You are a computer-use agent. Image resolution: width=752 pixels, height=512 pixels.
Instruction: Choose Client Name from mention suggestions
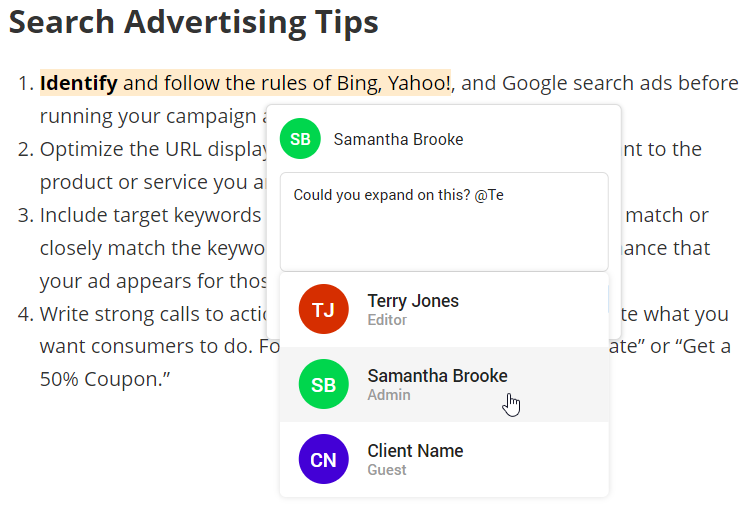pos(444,459)
